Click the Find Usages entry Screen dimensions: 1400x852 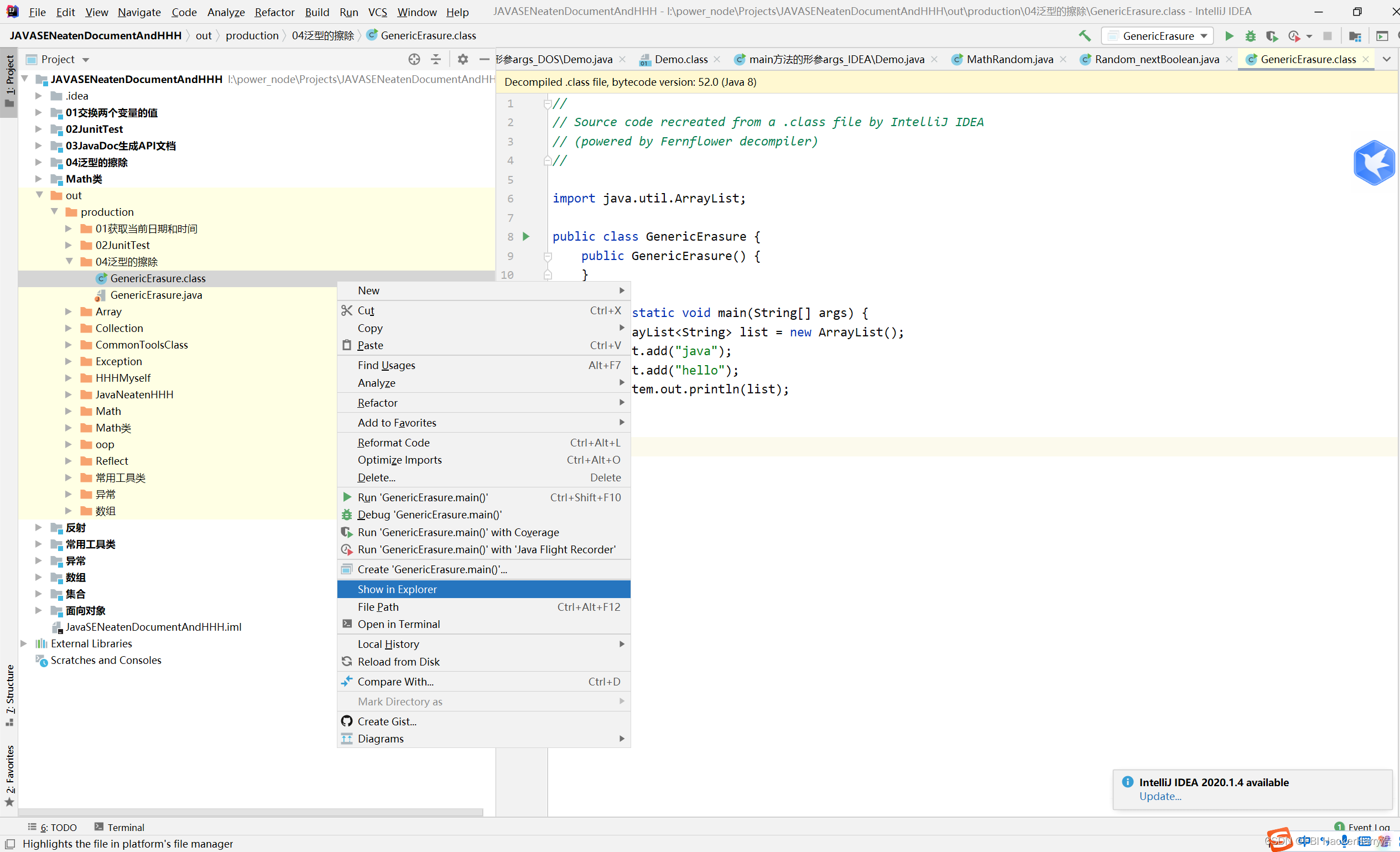point(483,365)
